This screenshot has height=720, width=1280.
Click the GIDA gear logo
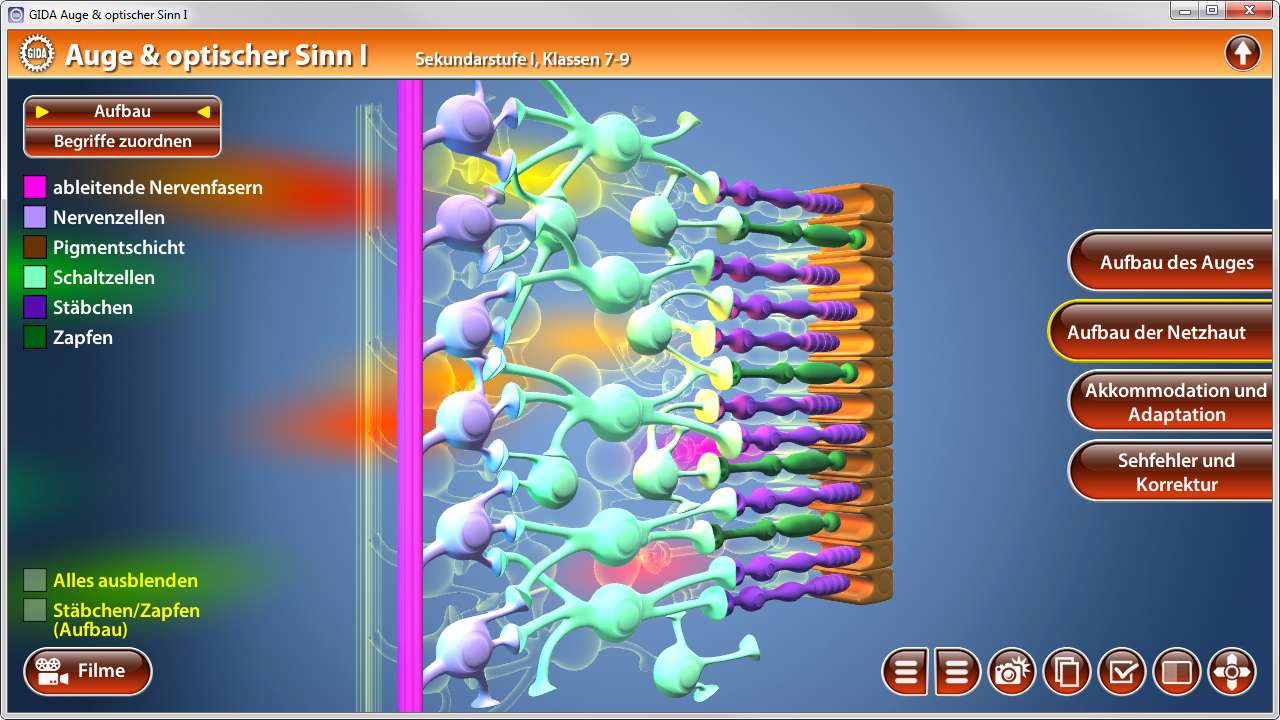(36, 55)
